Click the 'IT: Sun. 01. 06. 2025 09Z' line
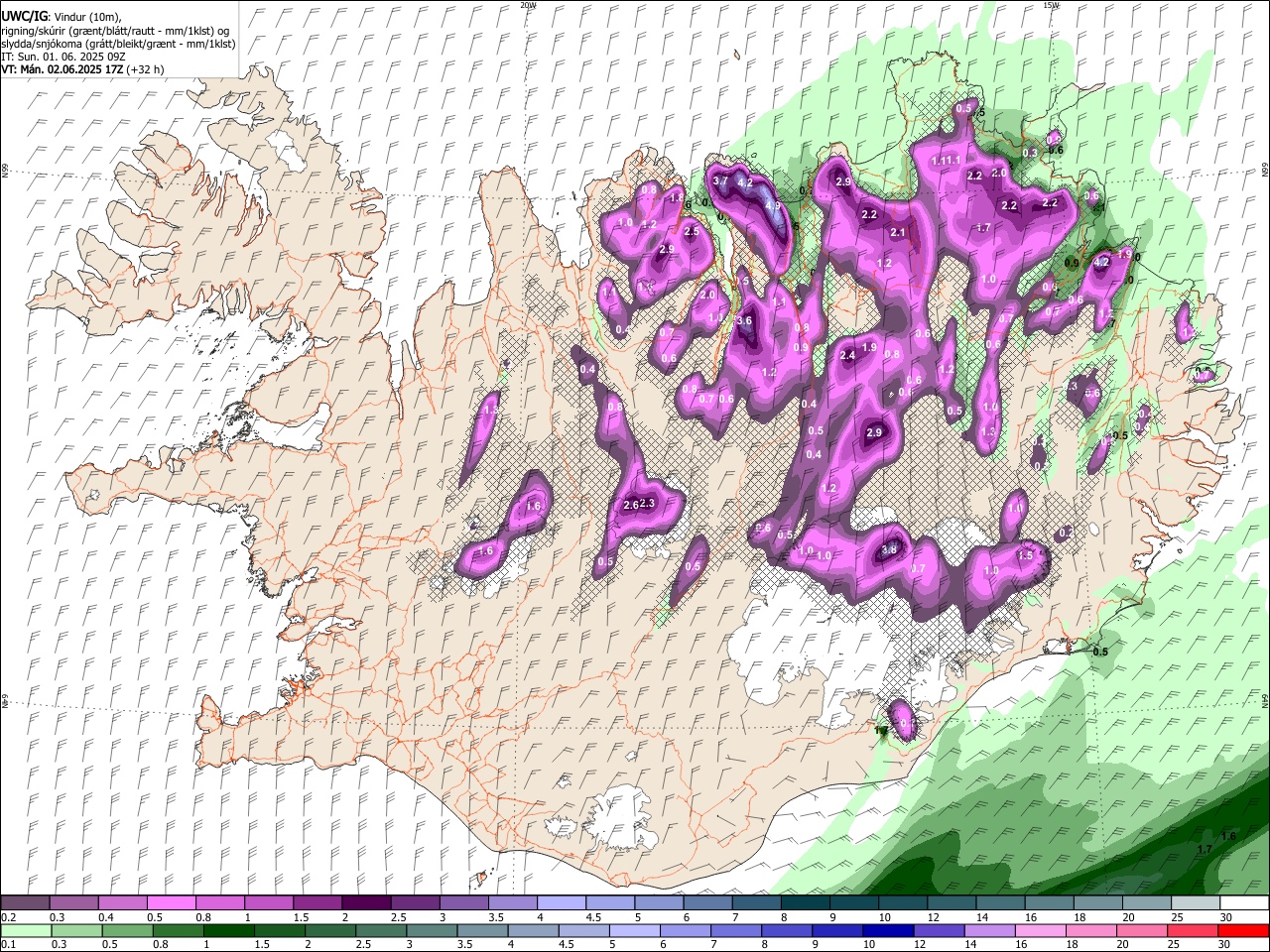This screenshot has height=952, width=1270. pos(63,57)
